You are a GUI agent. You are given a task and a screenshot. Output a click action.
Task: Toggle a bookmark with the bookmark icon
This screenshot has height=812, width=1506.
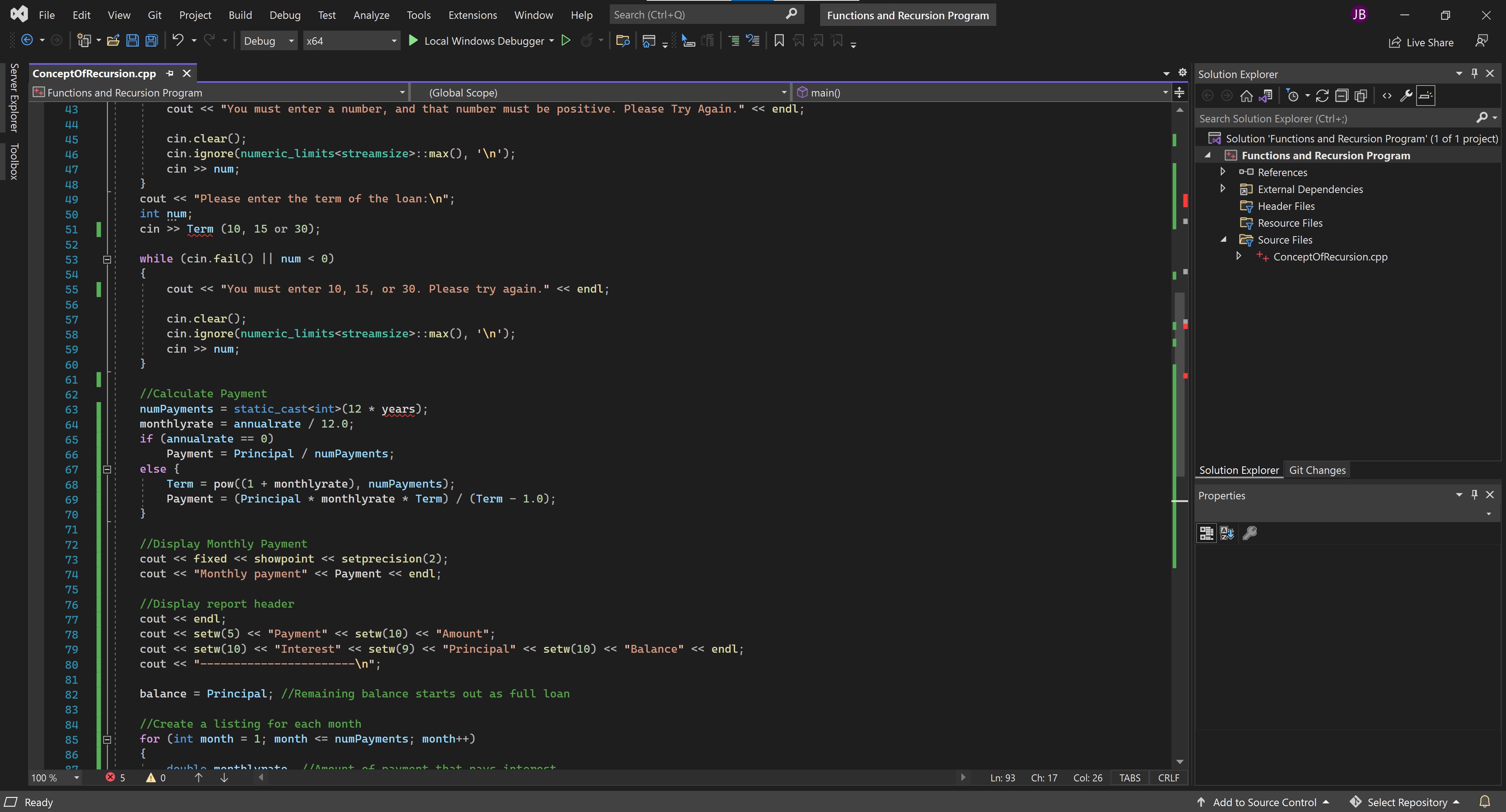click(x=779, y=41)
